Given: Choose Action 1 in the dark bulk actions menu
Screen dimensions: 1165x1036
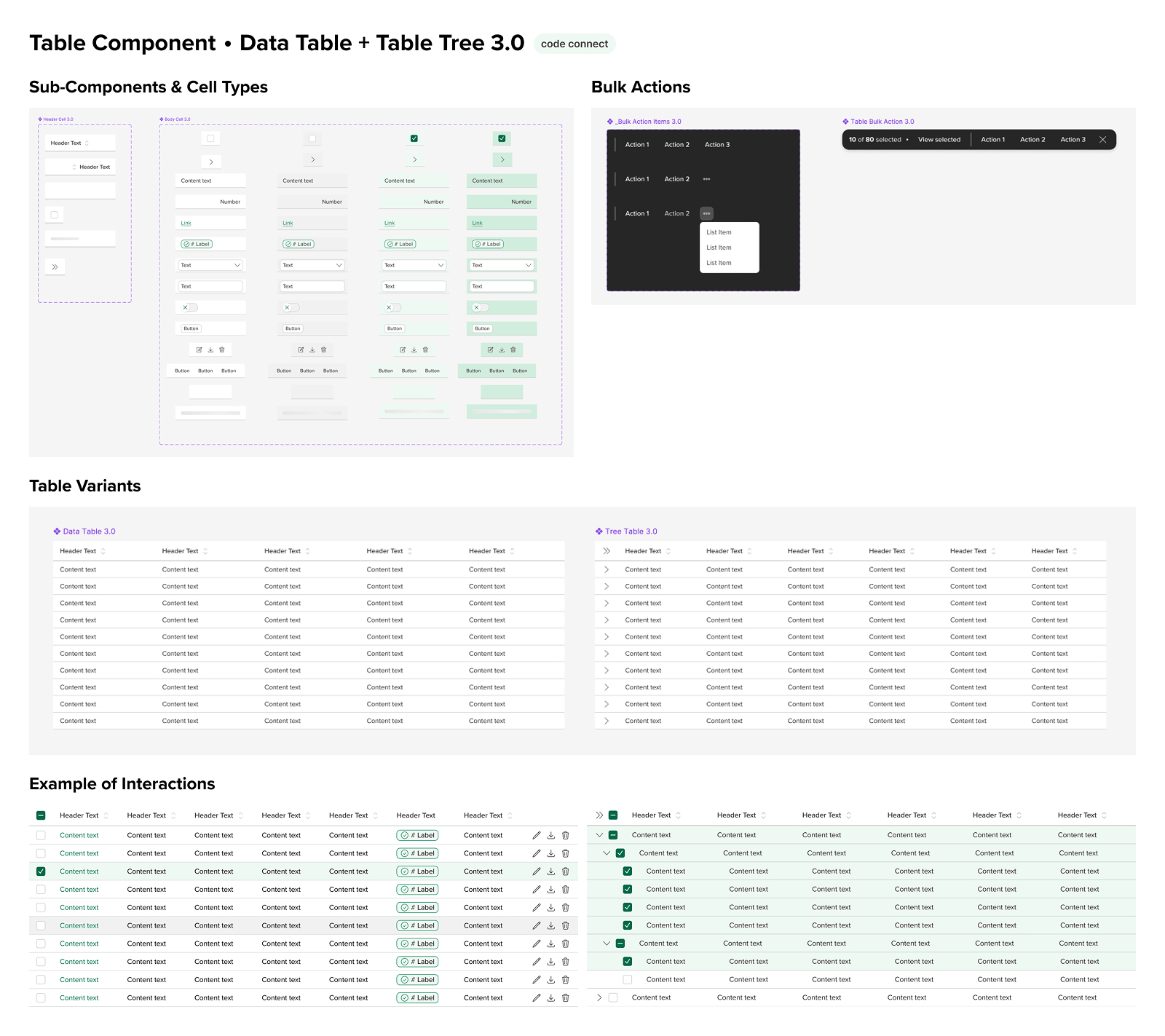Looking at the screenshot, I should pos(636,144).
